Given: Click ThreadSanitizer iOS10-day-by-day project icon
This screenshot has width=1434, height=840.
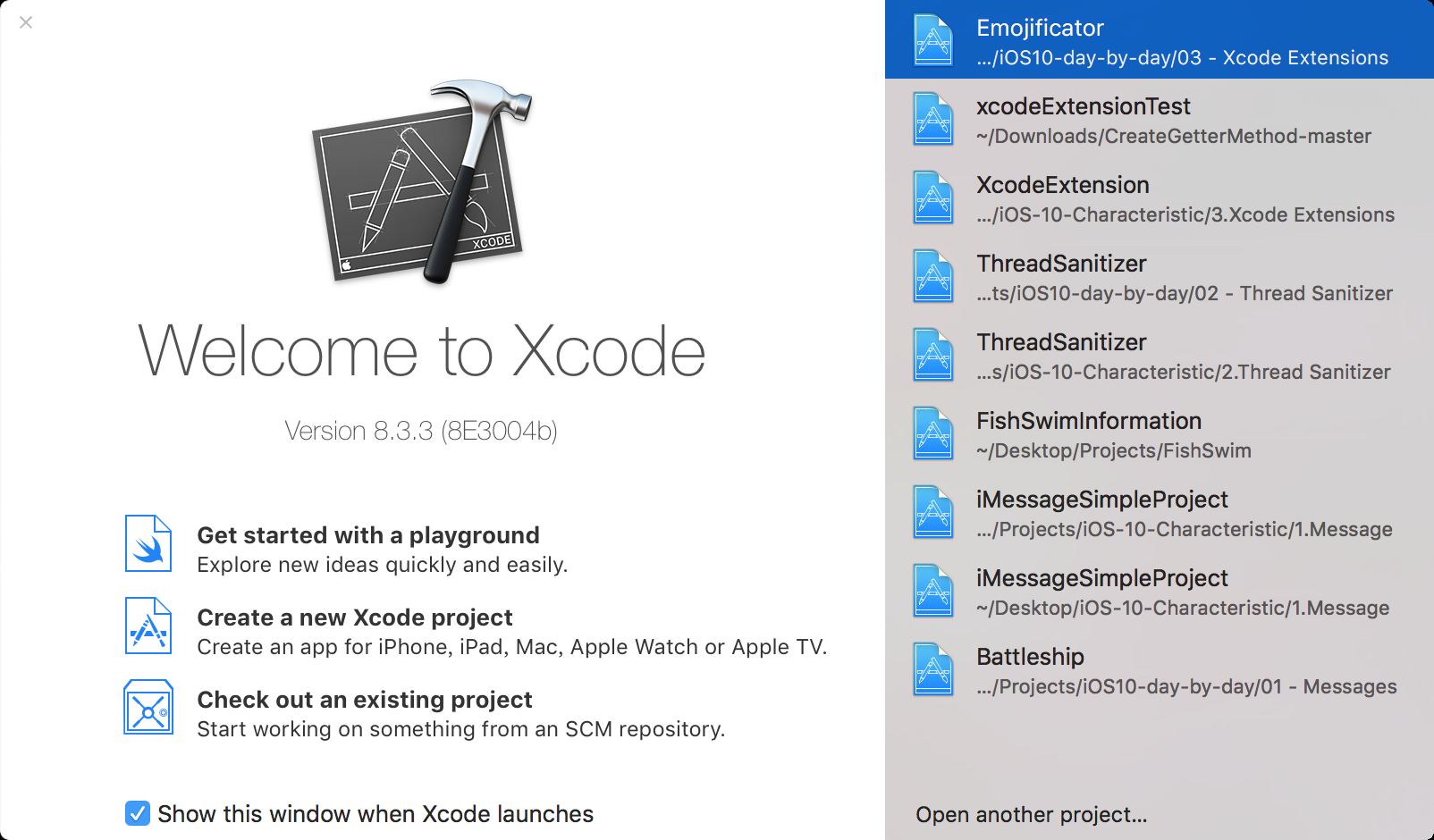Looking at the screenshot, I should tap(933, 276).
